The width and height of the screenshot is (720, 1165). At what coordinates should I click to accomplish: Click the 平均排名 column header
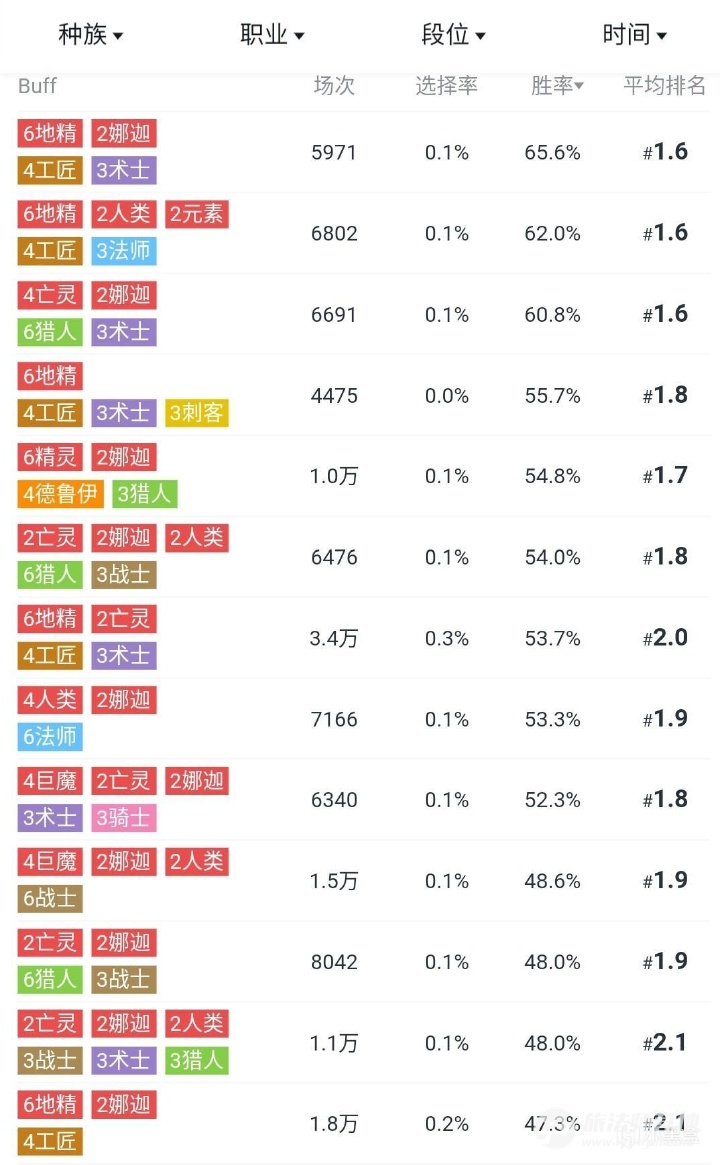pos(664,86)
